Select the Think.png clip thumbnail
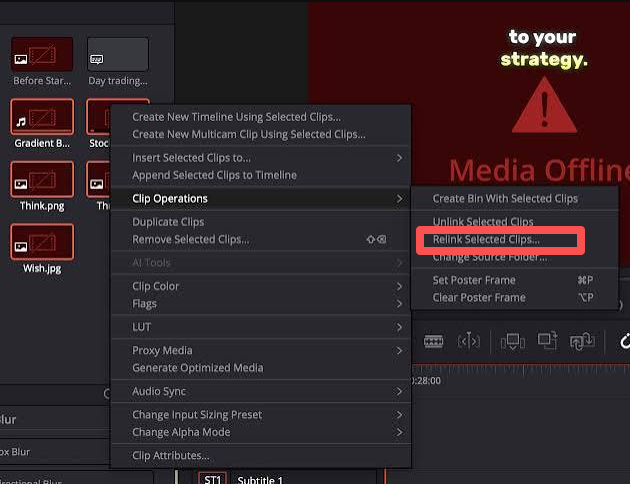This screenshot has height=484, width=630. (42, 179)
